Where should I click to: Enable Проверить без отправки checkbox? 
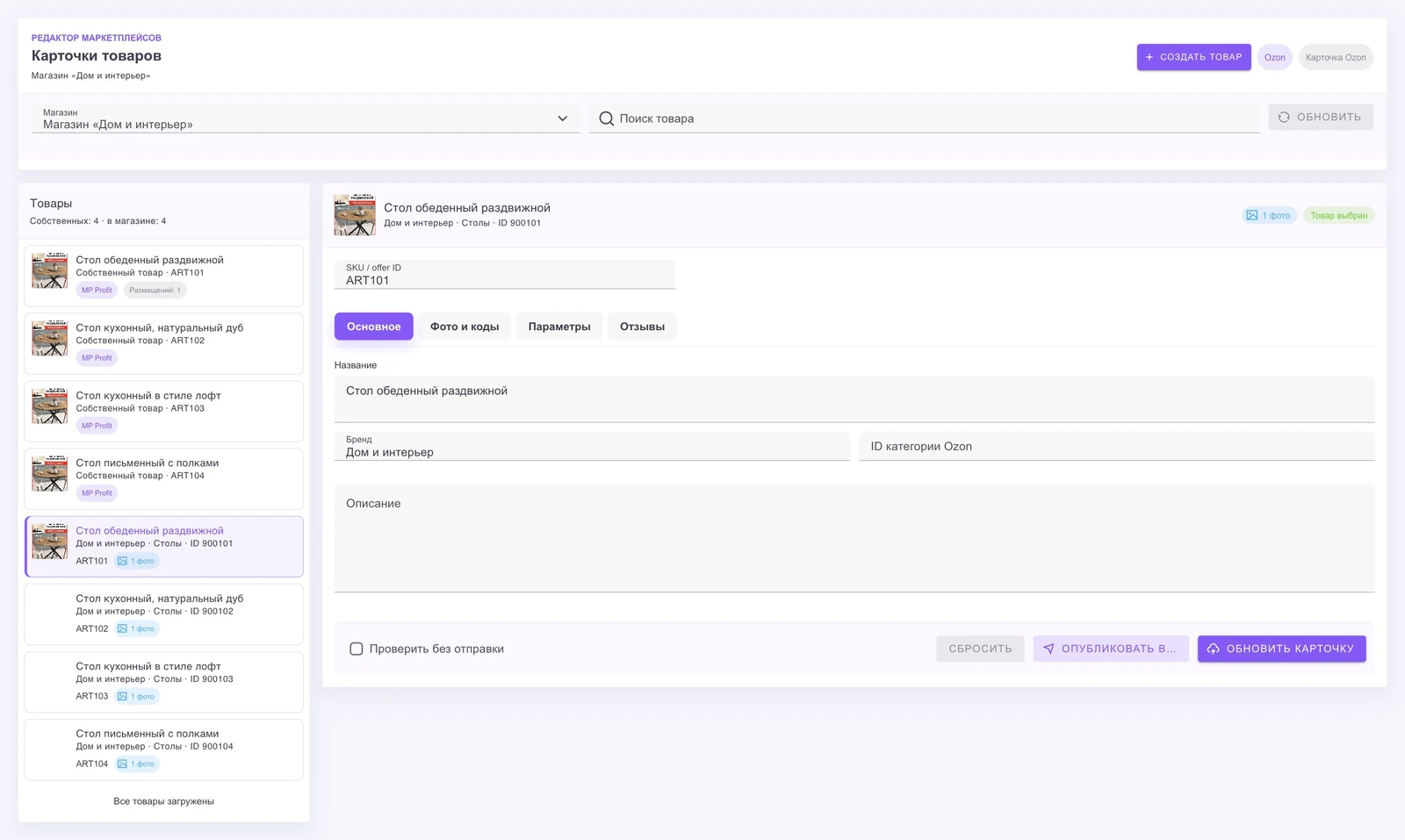tap(357, 649)
